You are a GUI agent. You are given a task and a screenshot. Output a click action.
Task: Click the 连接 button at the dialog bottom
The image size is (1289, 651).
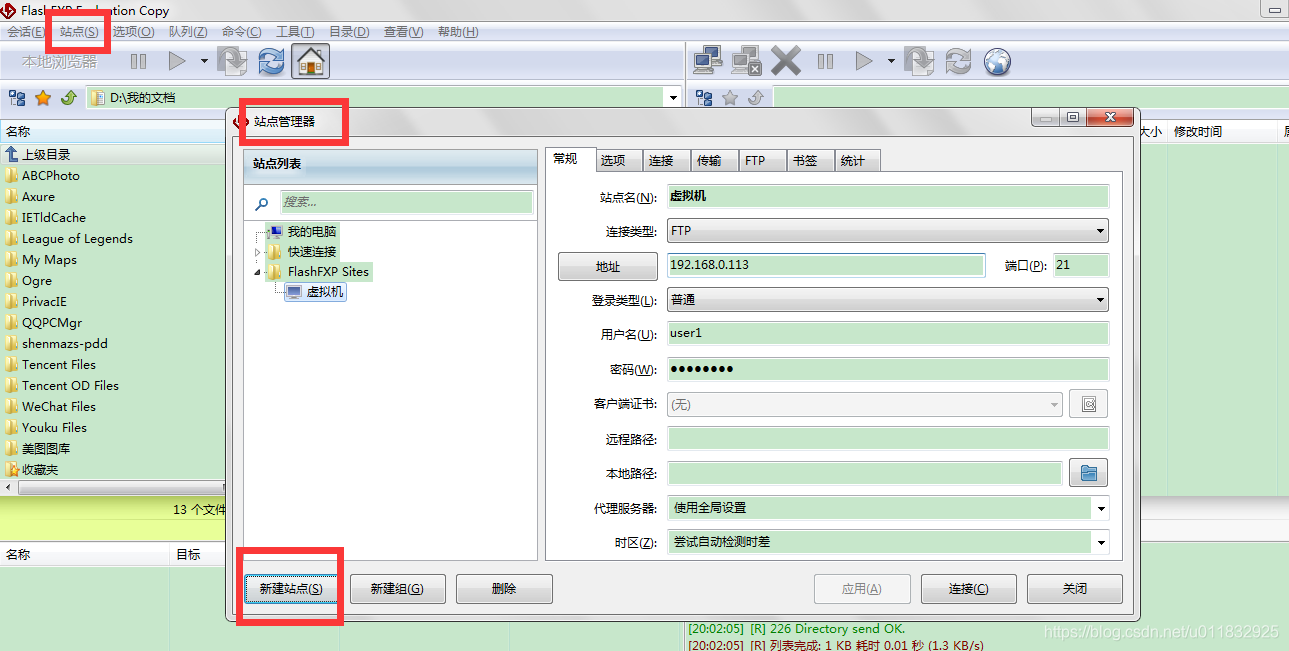pyautogui.click(x=968, y=589)
